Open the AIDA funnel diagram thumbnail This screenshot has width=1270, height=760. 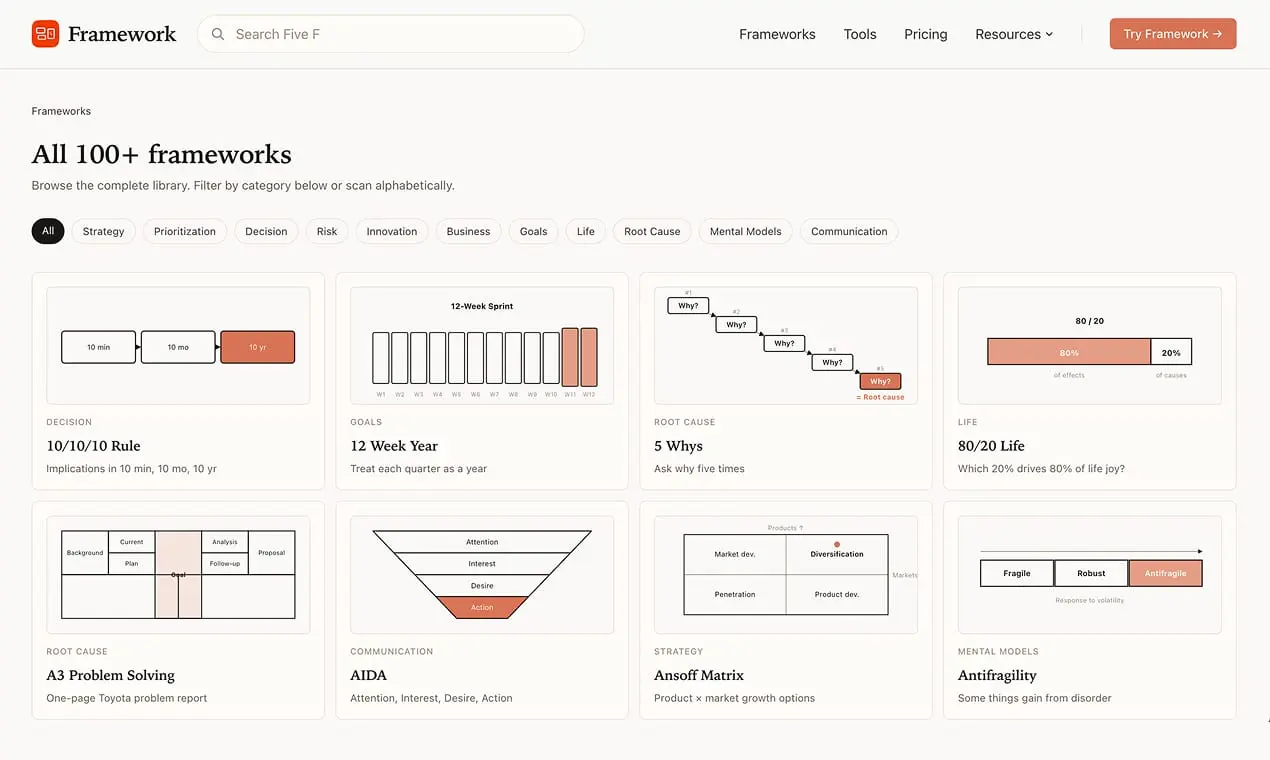point(482,575)
